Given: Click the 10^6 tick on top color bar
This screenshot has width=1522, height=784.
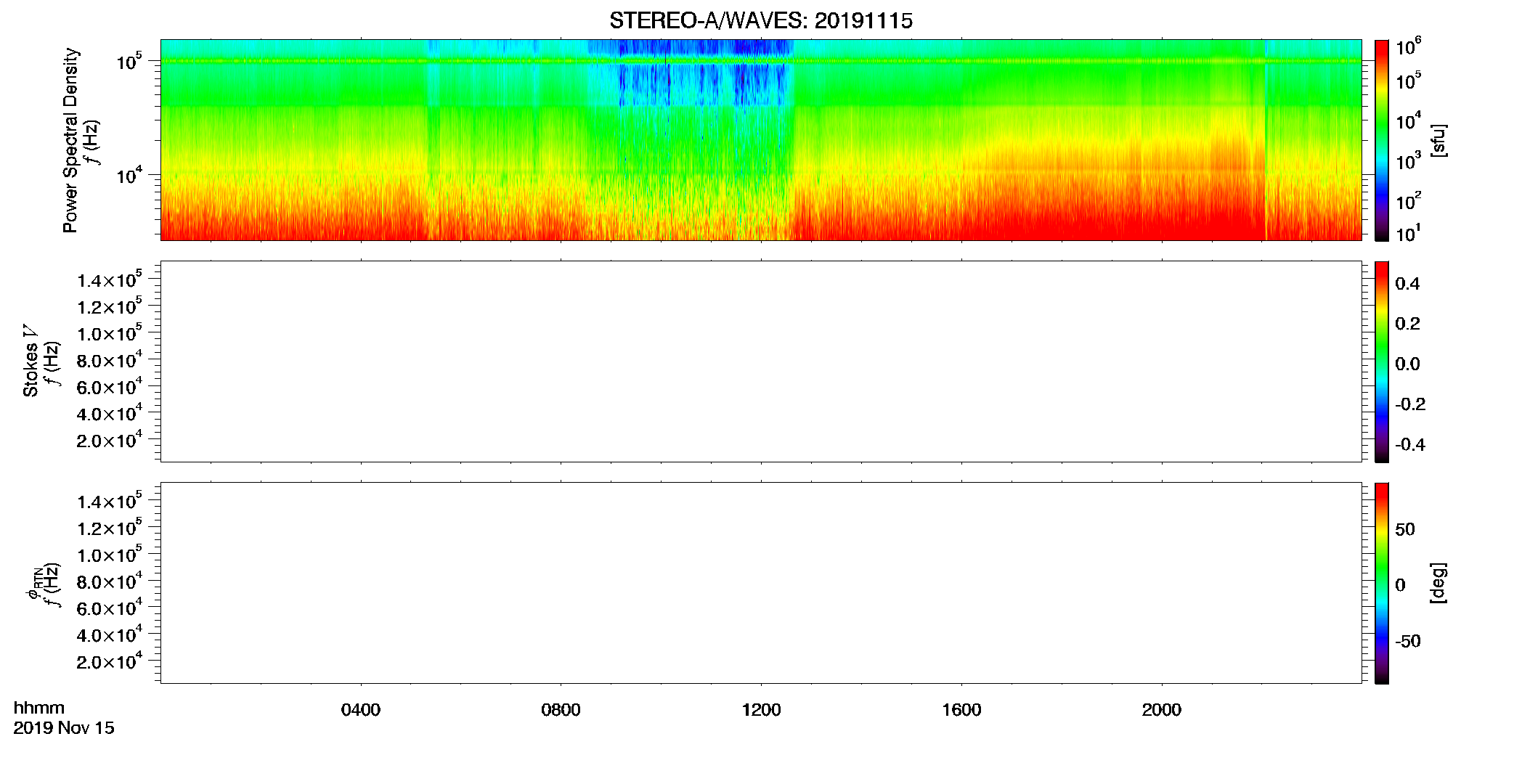Looking at the screenshot, I should 1409,48.
